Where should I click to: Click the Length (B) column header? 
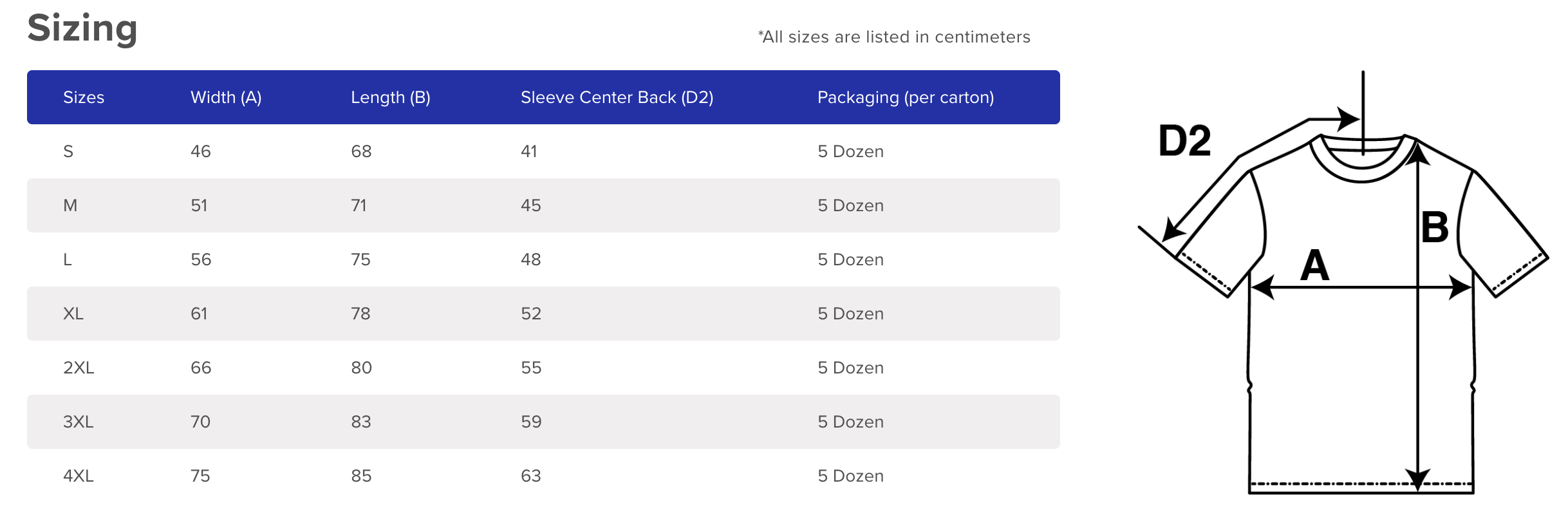pos(391,97)
